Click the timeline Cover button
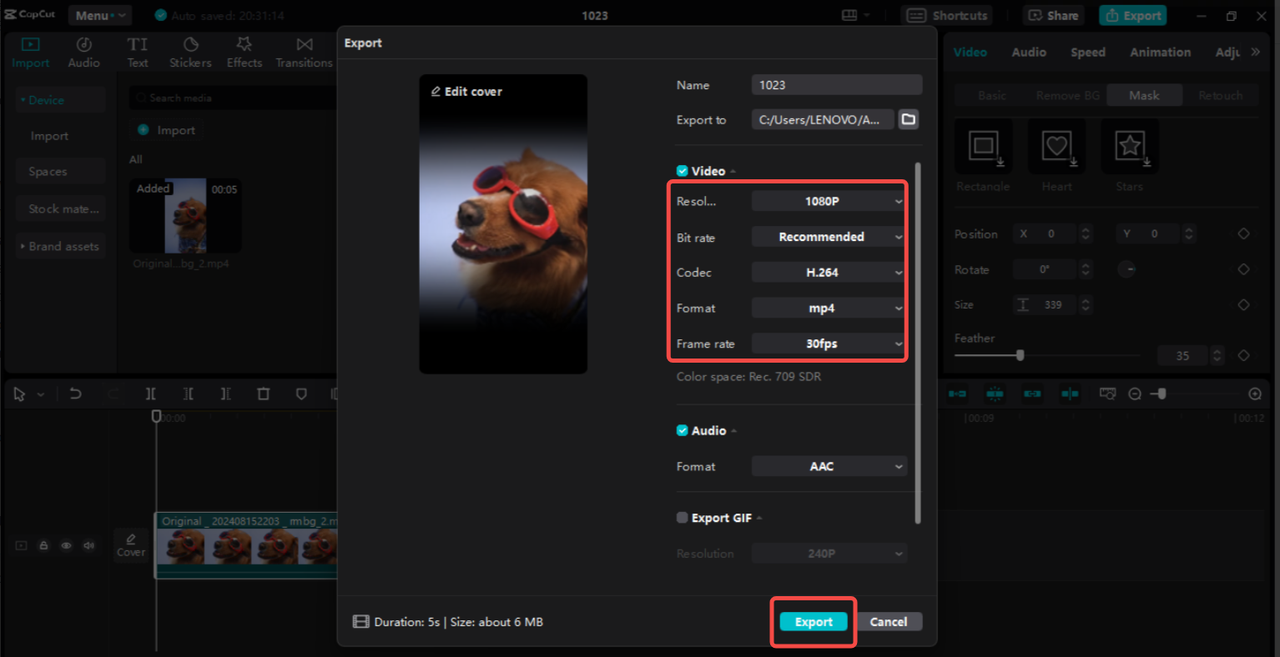 (x=131, y=545)
